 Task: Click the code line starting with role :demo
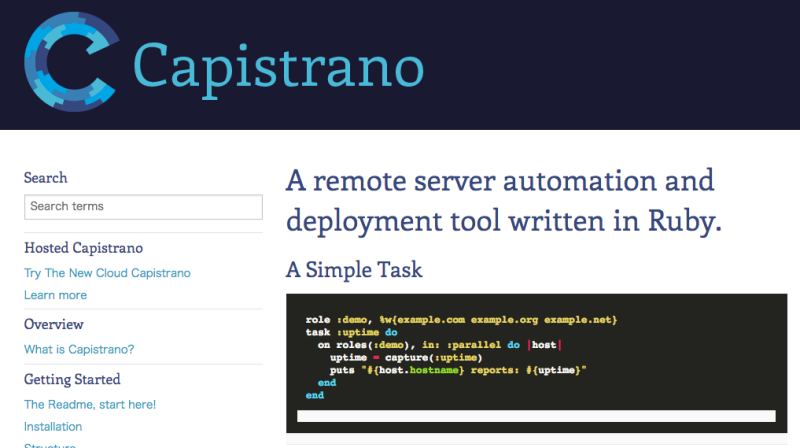461,320
